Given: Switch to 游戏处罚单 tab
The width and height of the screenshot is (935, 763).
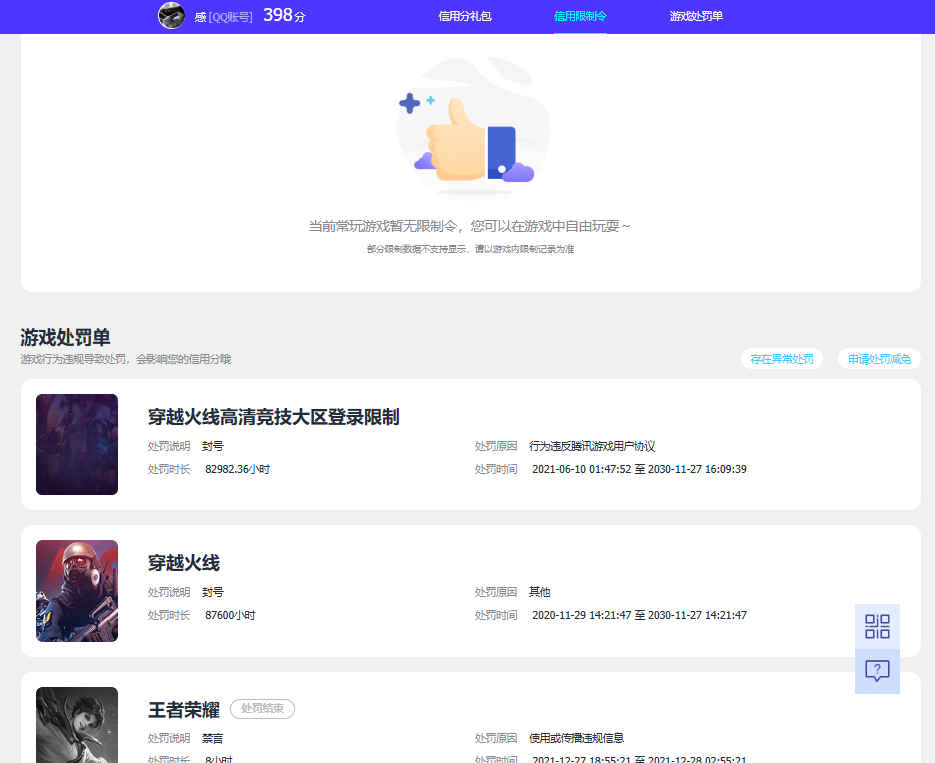Looking at the screenshot, I should click(696, 16).
